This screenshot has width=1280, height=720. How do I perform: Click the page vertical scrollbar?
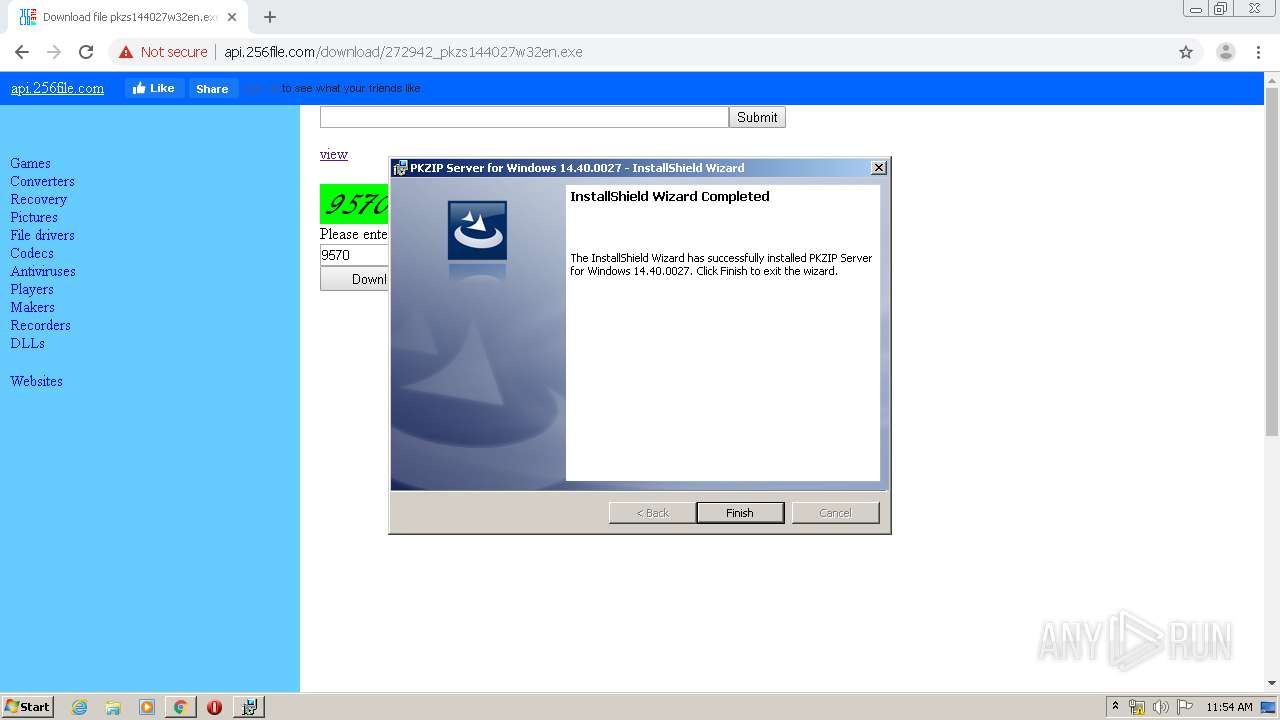[x=1272, y=260]
